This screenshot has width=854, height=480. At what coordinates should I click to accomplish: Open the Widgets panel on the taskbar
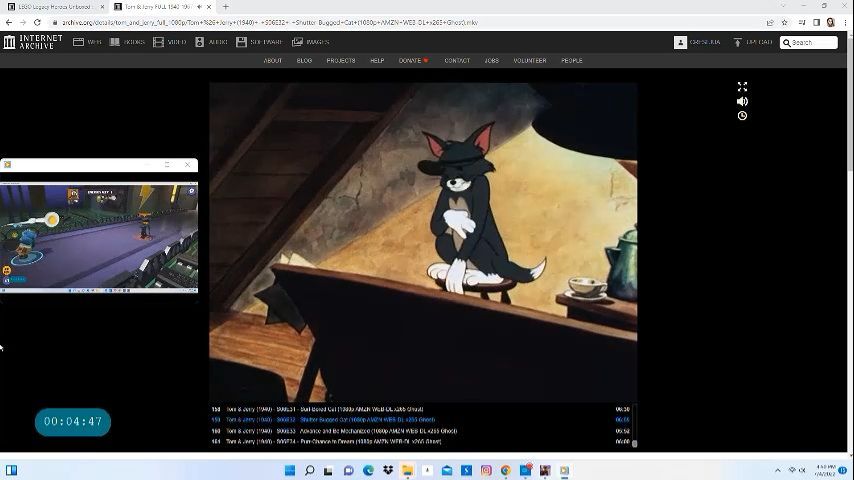(11, 470)
